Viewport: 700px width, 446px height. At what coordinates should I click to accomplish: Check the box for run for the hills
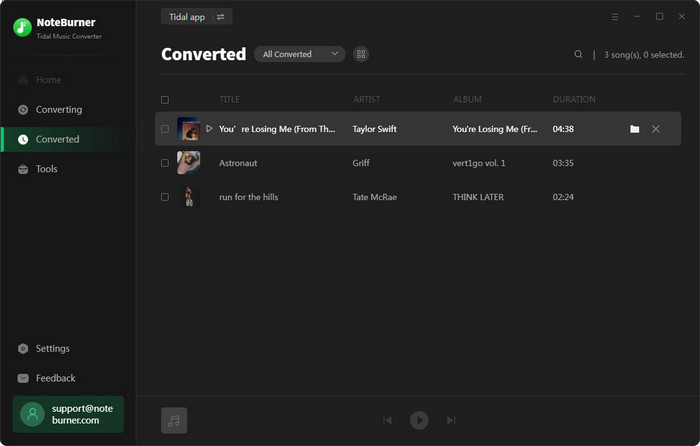[x=165, y=197]
